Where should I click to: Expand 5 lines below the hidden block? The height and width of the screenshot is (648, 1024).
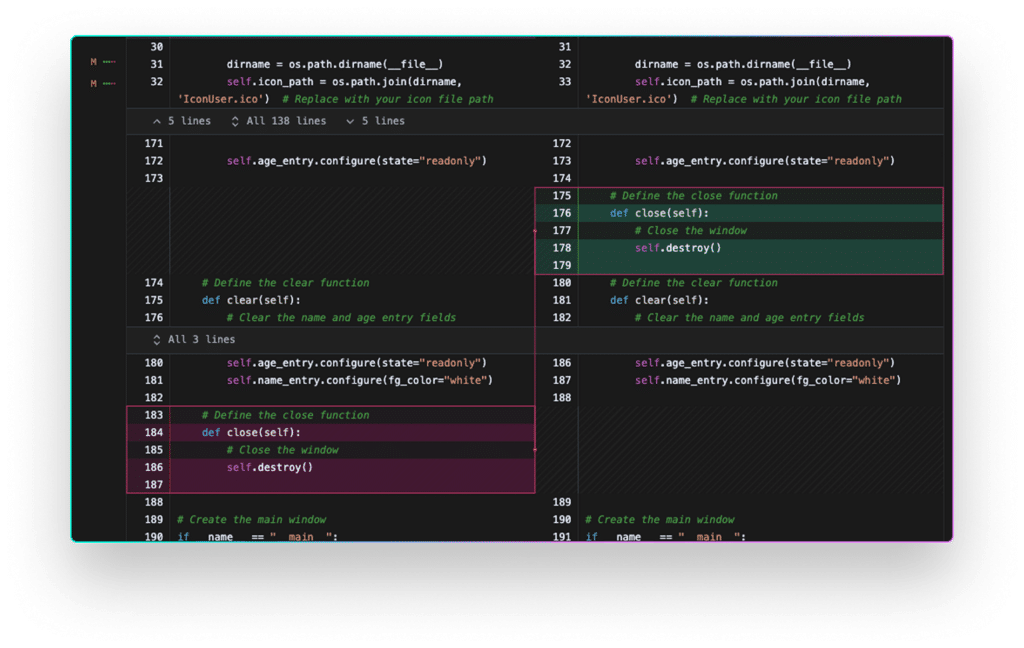tap(376, 121)
